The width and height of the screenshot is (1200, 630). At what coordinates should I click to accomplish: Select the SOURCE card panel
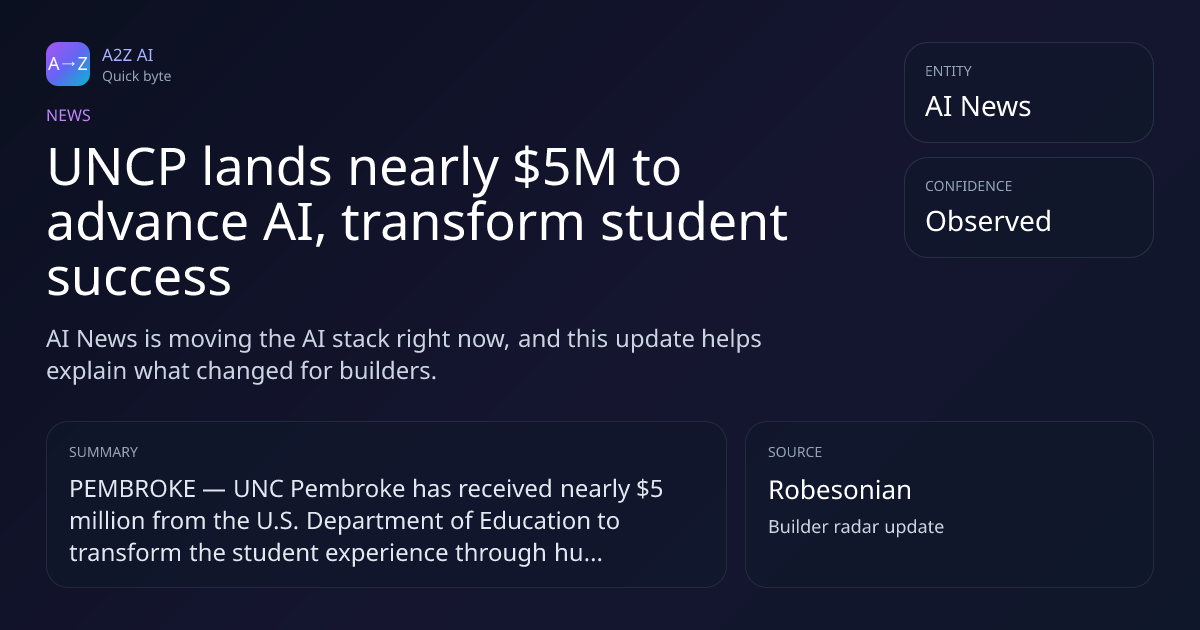point(949,504)
